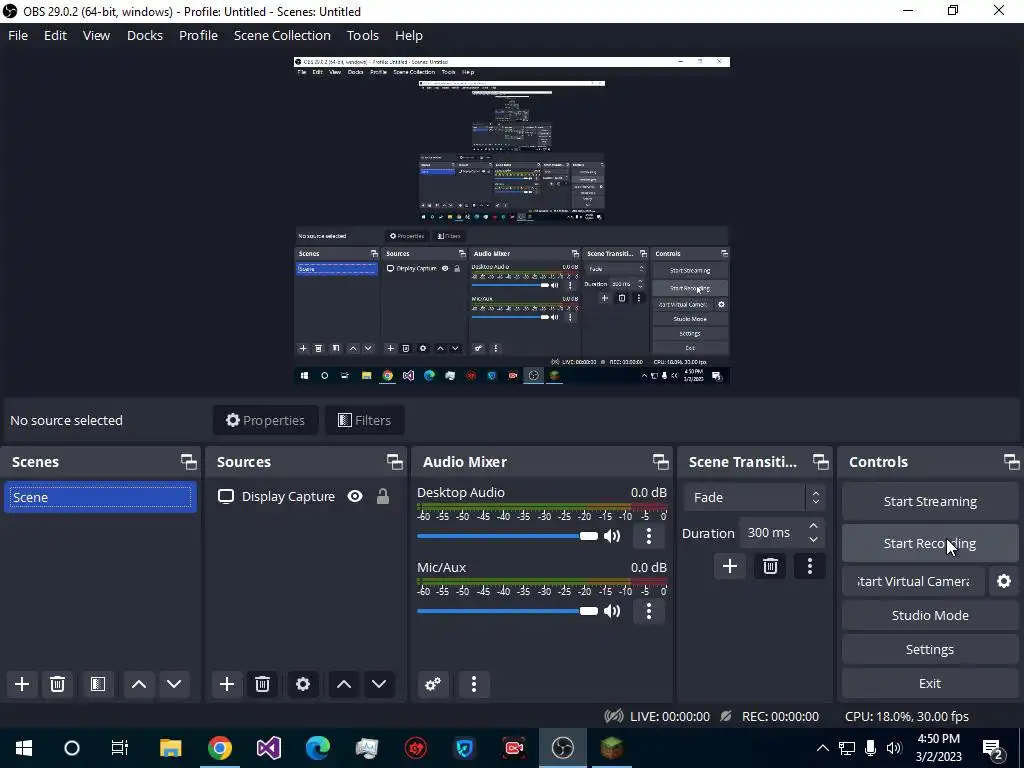Pop out the Scene Transitions dock
Screen dimensions: 1024x768
tap(820, 462)
